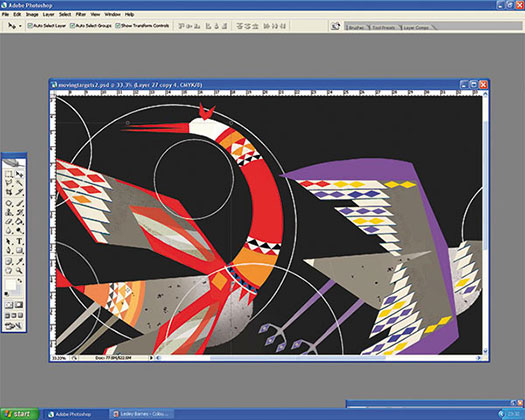Select the History Brush tool
Viewport: 525px width, 420px height.
point(19,212)
